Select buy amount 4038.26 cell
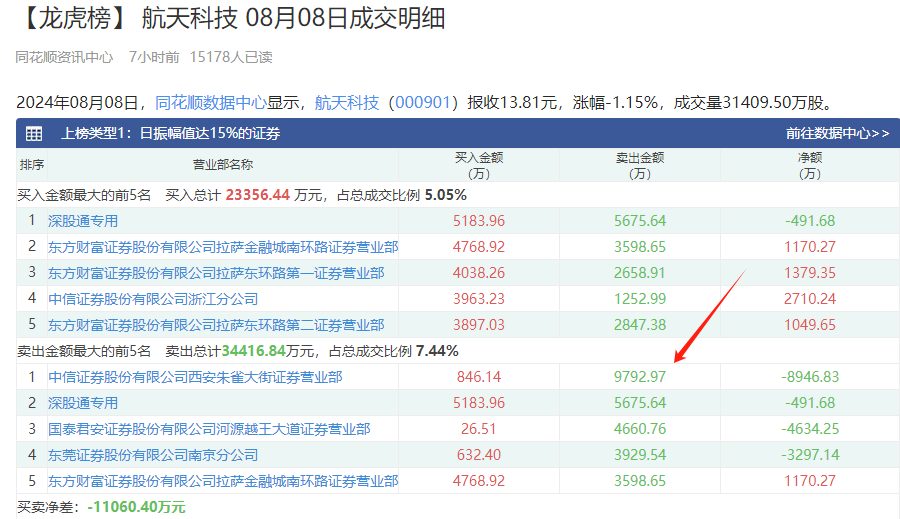 479,273
